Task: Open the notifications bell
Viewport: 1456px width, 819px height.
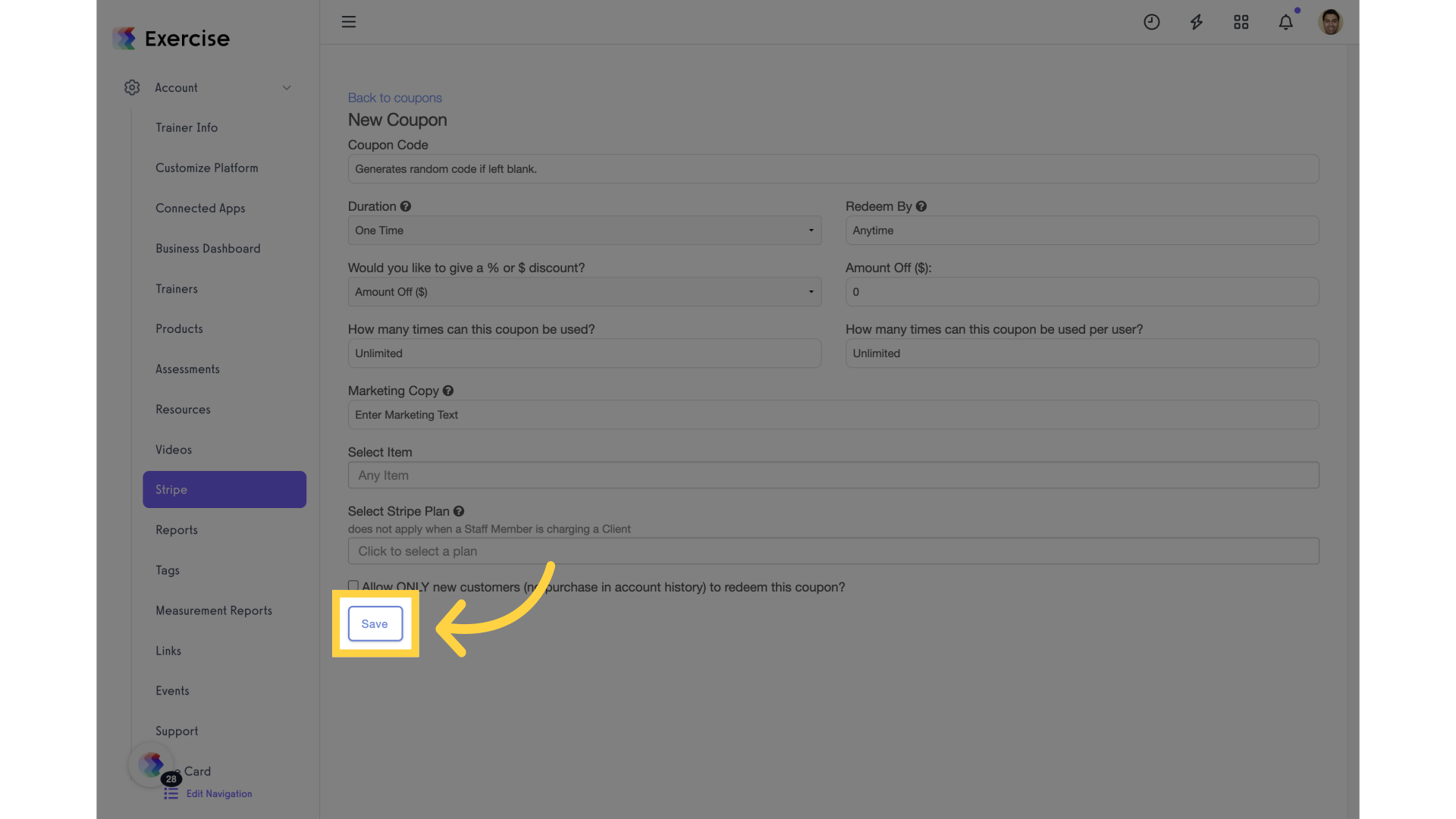Action: click(1285, 22)
